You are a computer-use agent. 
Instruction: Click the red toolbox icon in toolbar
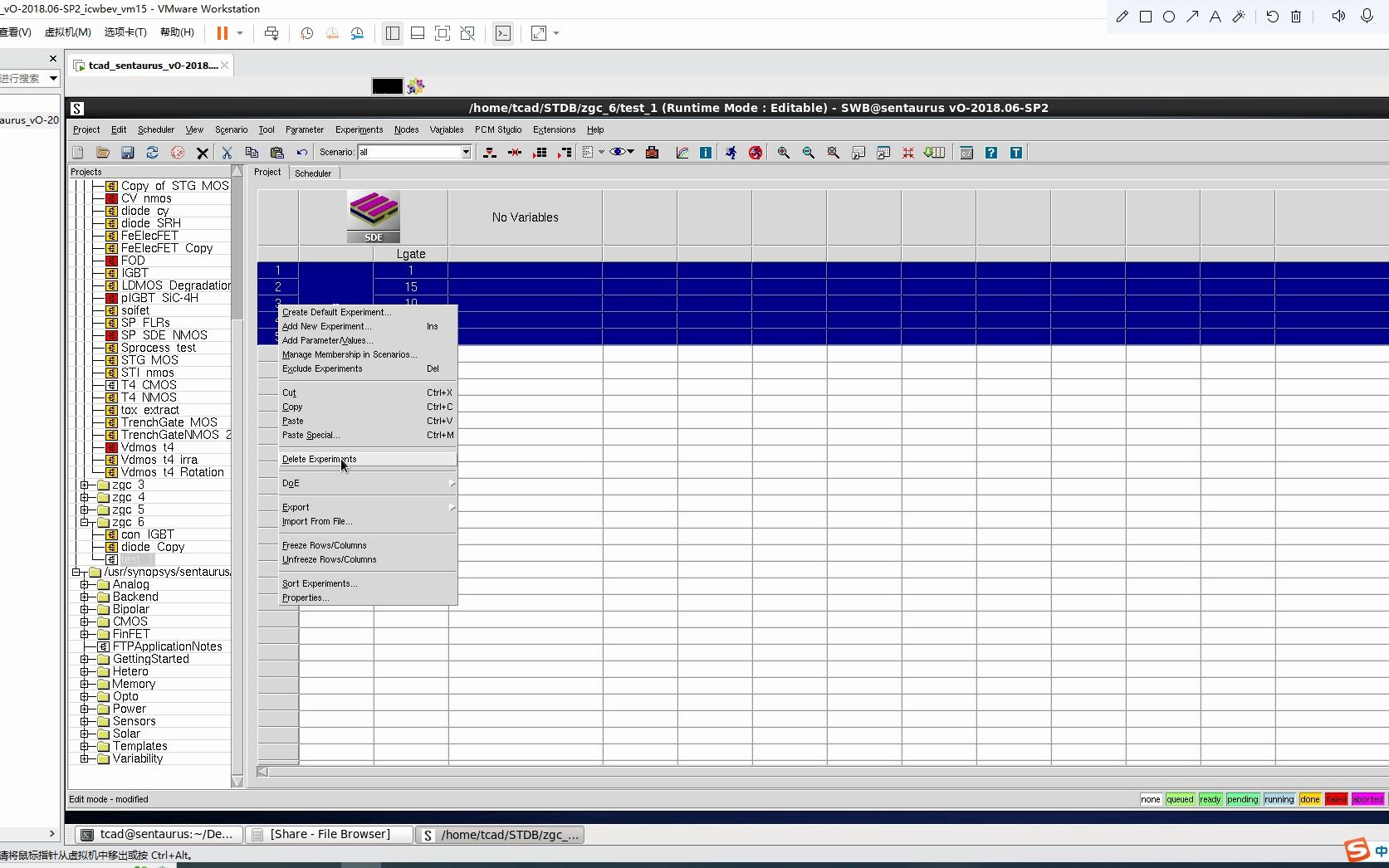point(653,153)
